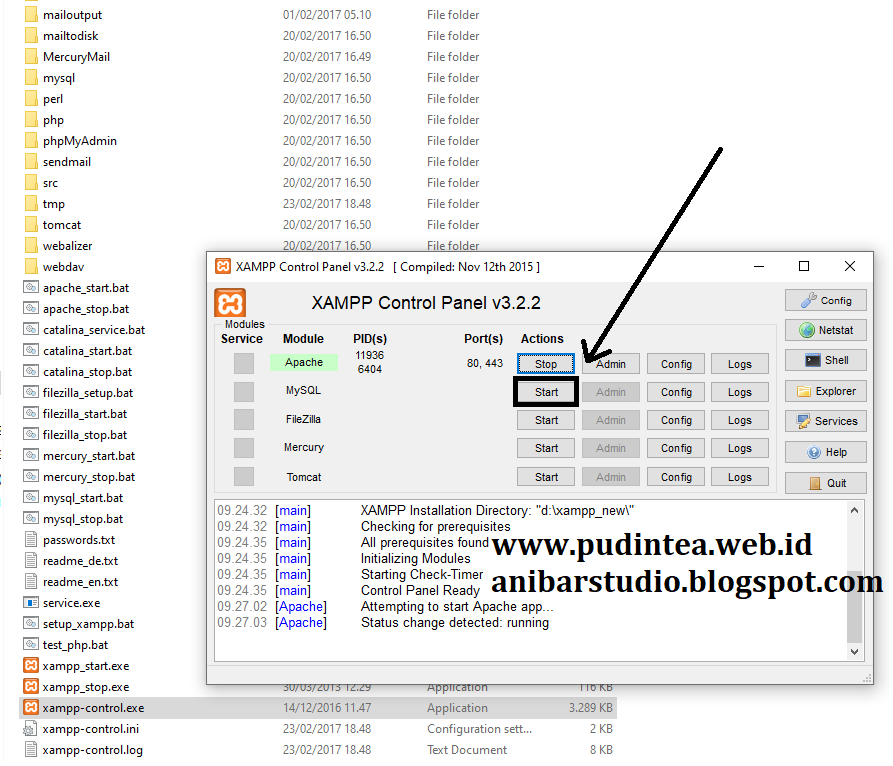Launch Netstat from the right panel

[825, 330]
